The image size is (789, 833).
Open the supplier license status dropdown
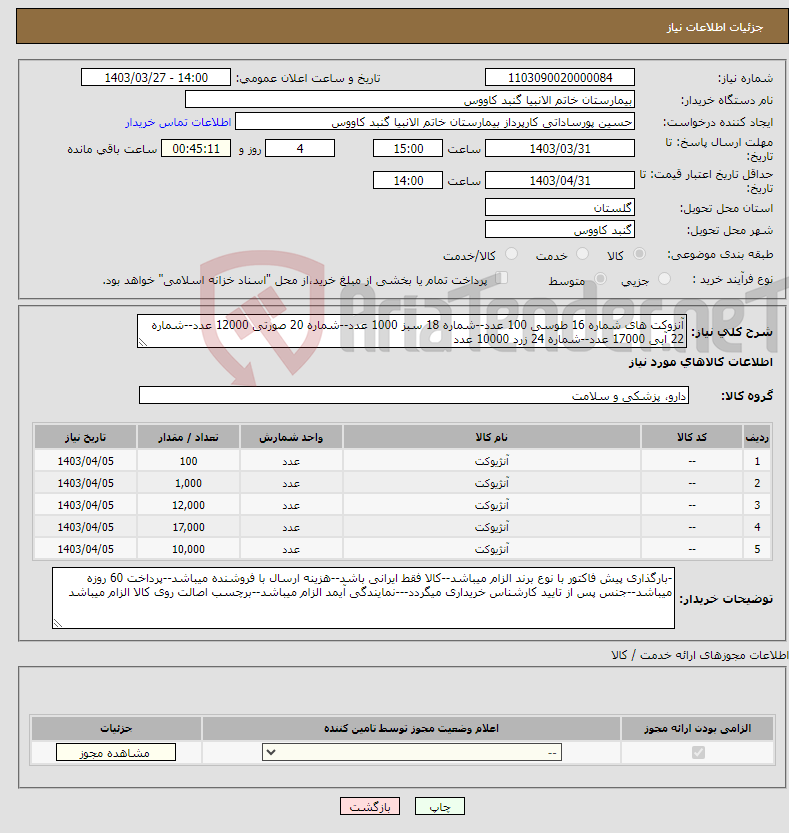tap(412, 752)
